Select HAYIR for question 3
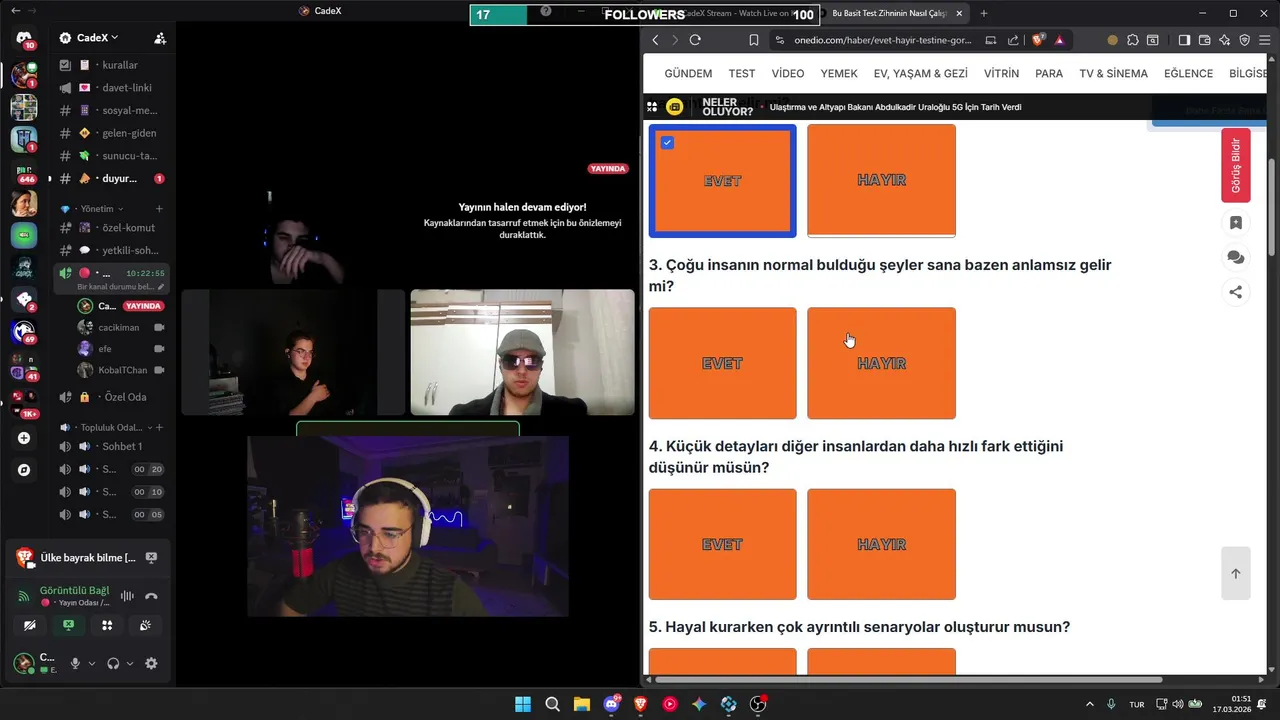Image resolution: width=1280 pixels, height=720 pixels. (x=881, y=363)
